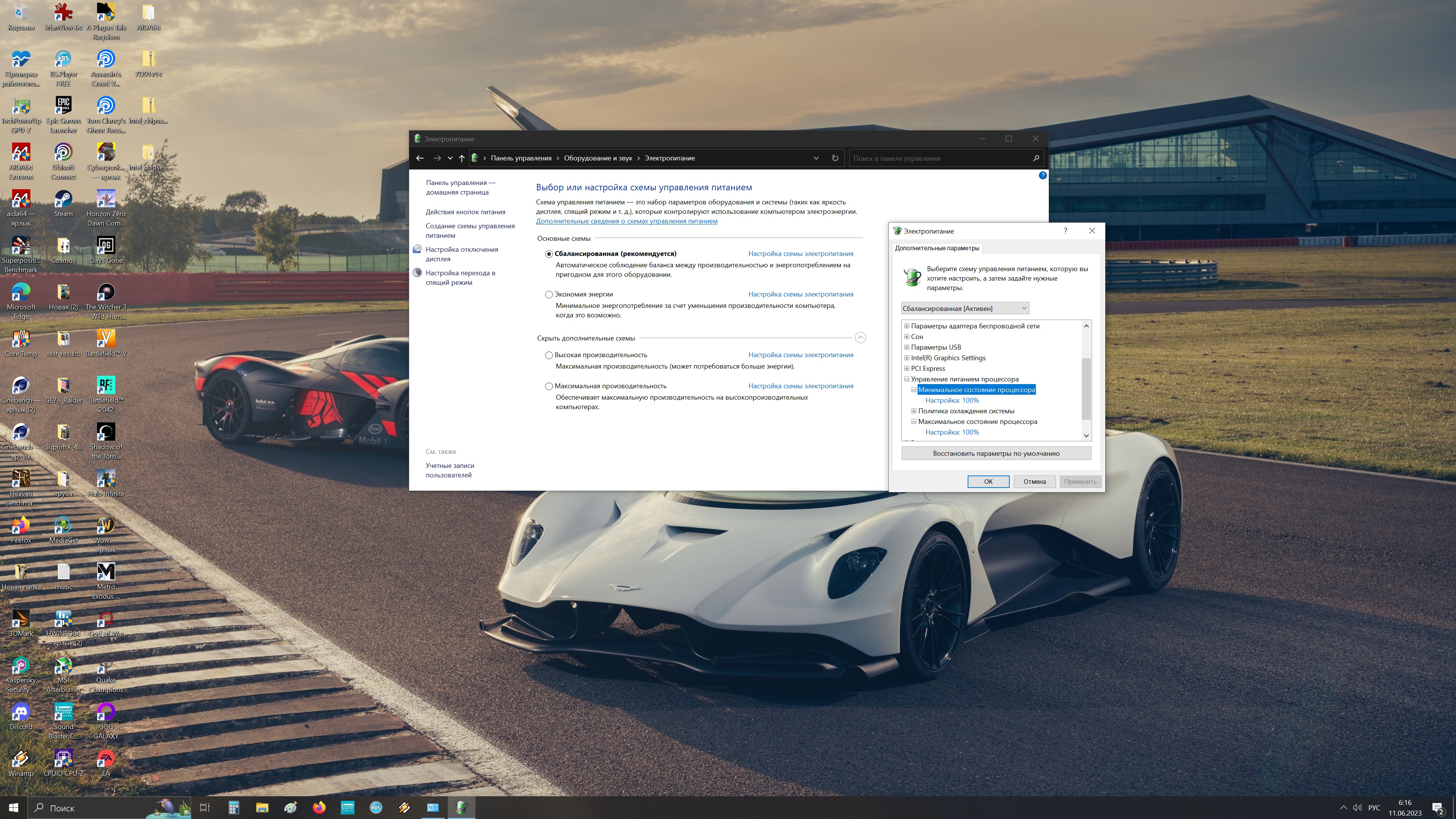Click the settings tree scrollbar down arrow
Screen dimensions: 1456x819
coord(1086,436)
